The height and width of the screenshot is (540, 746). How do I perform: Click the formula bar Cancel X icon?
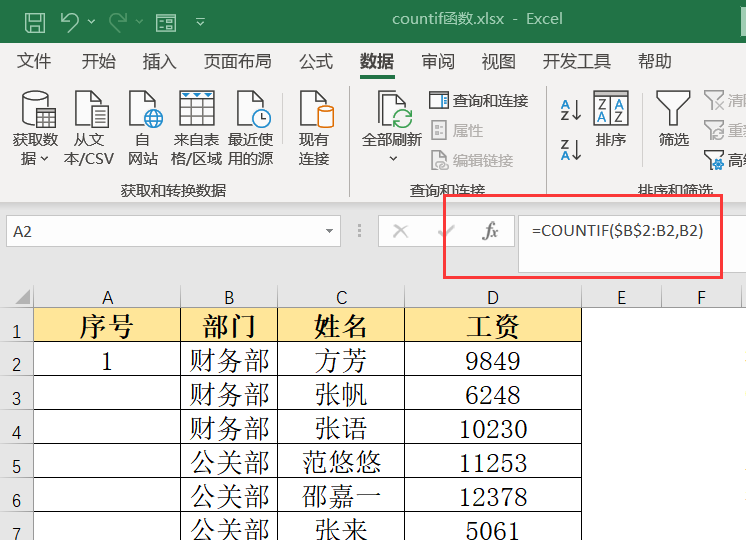tap(401, 231)
